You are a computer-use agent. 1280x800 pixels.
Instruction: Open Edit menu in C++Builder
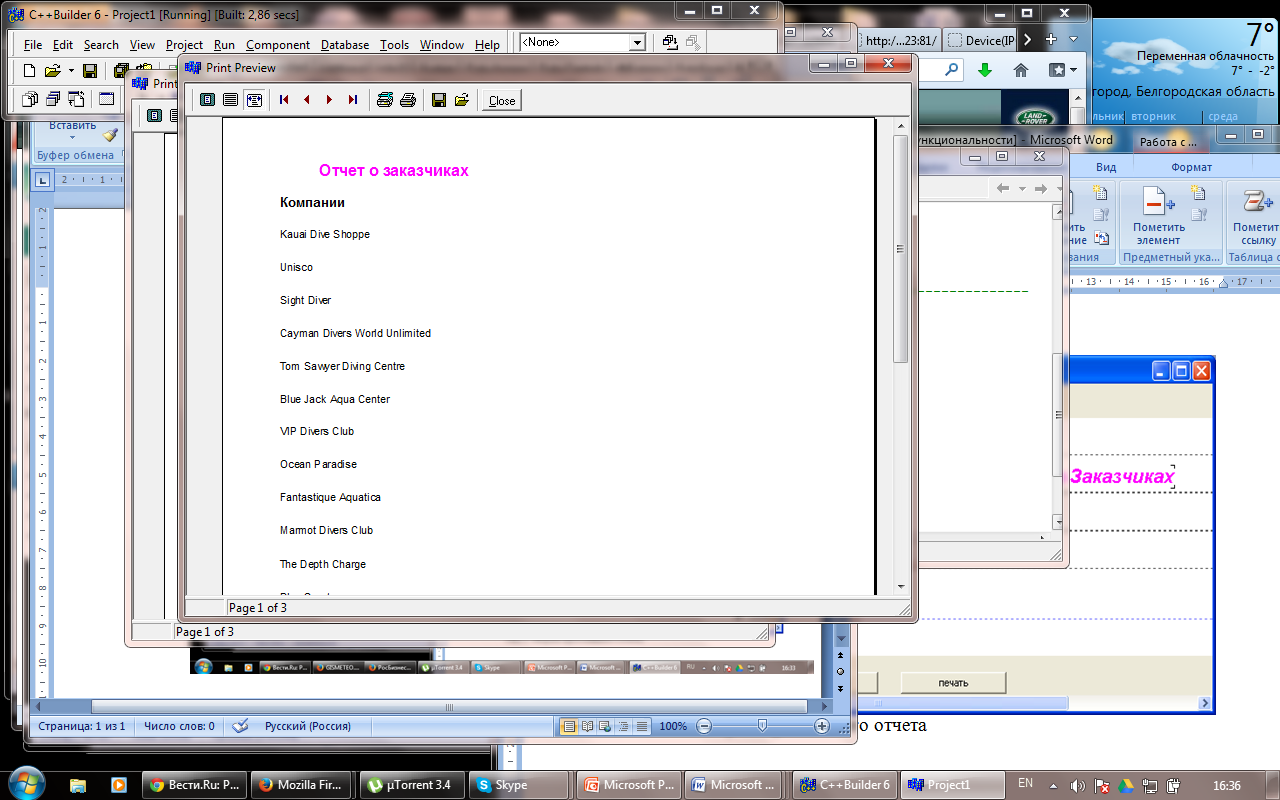63,45
